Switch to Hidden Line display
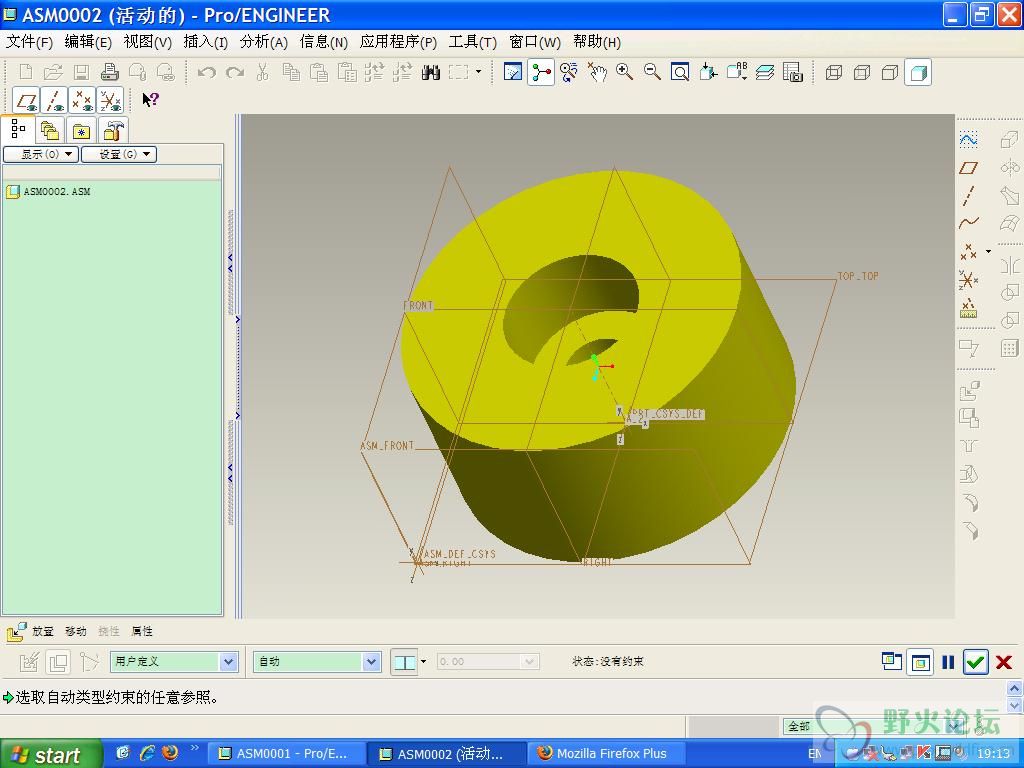This screenshot has width=1024, height=768. (x=862, y=72)
